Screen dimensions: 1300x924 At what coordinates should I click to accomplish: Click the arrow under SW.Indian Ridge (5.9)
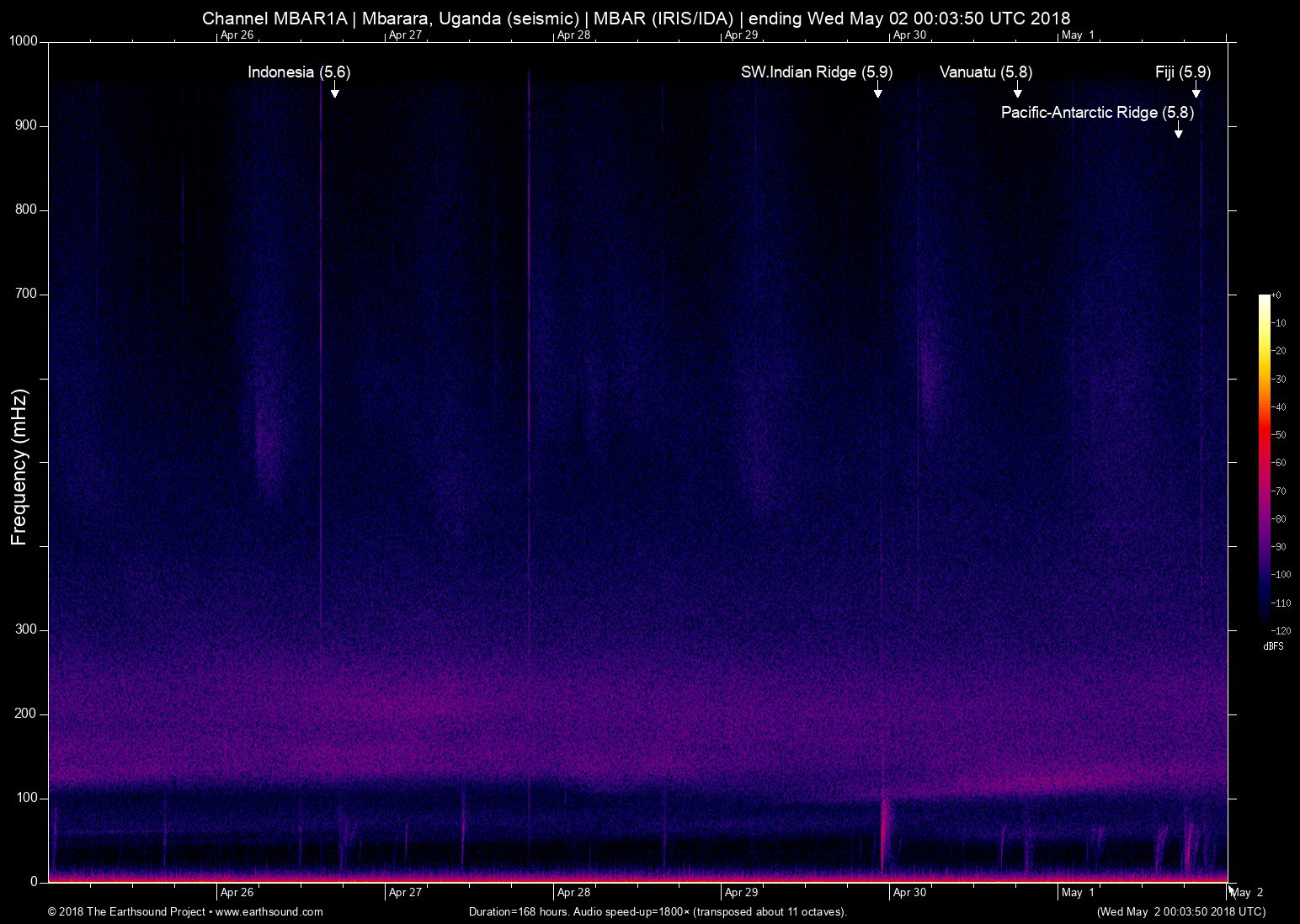pos(877,89)
